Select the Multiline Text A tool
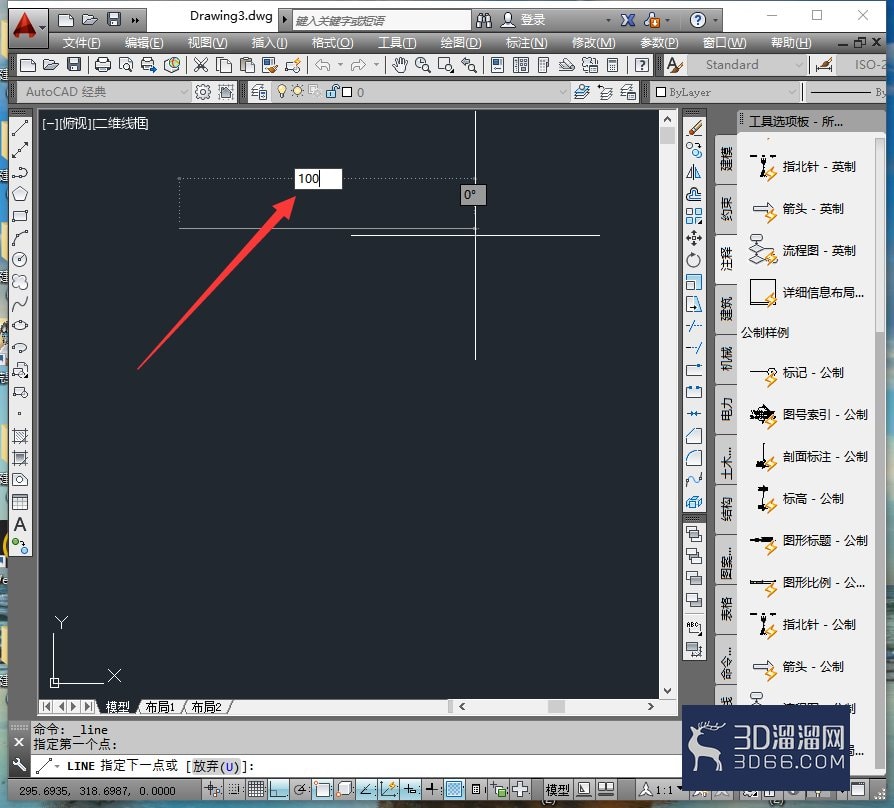Screen dimensions: 894x808 20,524
